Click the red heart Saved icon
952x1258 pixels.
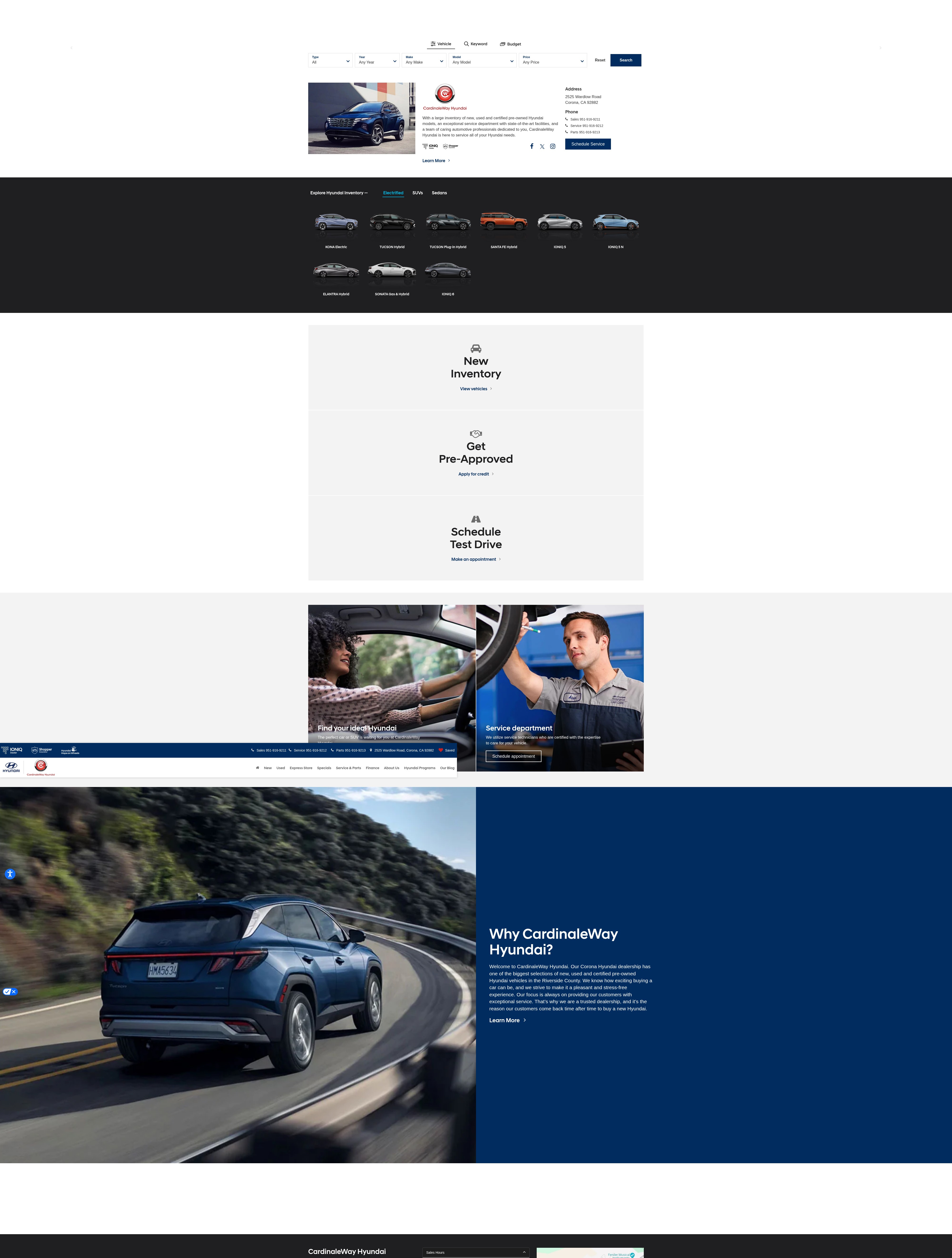[441, 750]
